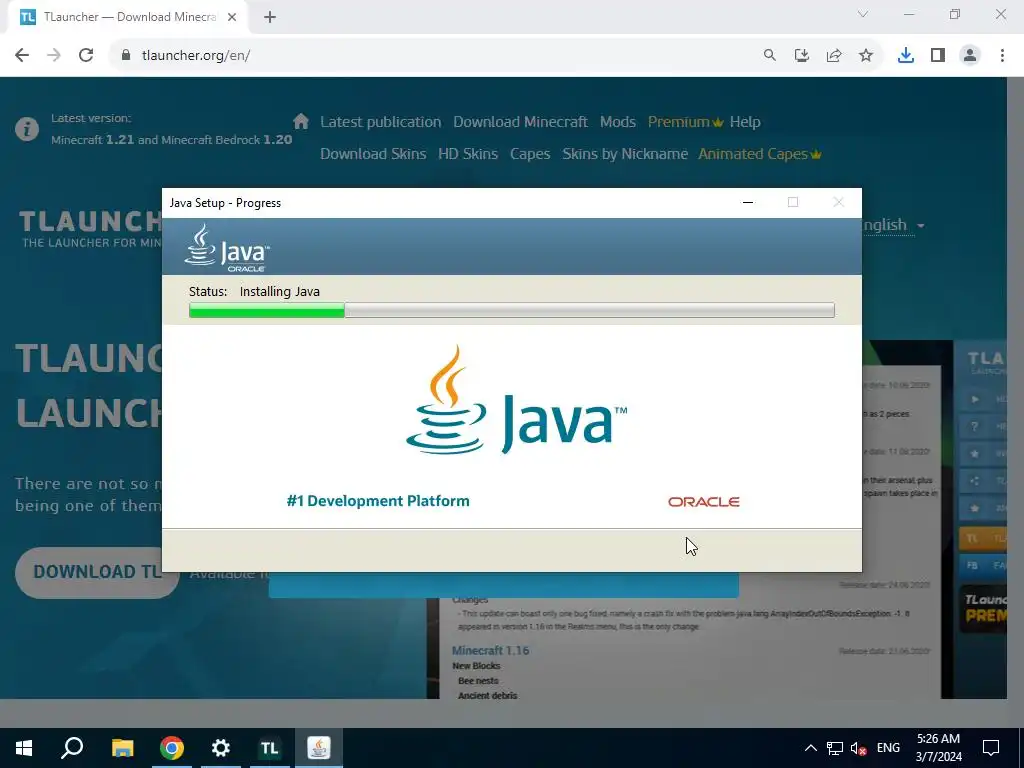Click the red ORACLE logo in installer
Image resolution: width=1024 pixels, height=768 pixels.
[703, 502]
